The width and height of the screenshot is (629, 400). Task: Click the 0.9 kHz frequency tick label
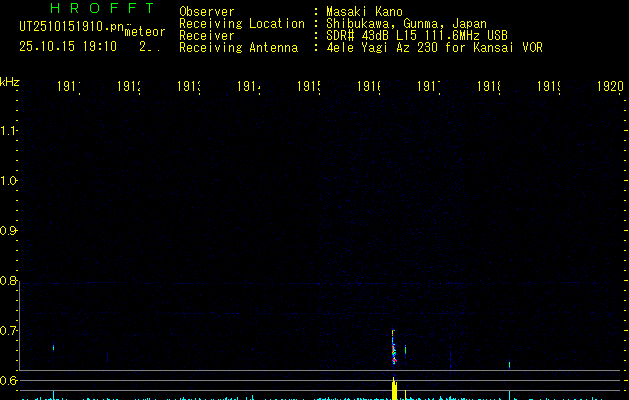point(8,231)
